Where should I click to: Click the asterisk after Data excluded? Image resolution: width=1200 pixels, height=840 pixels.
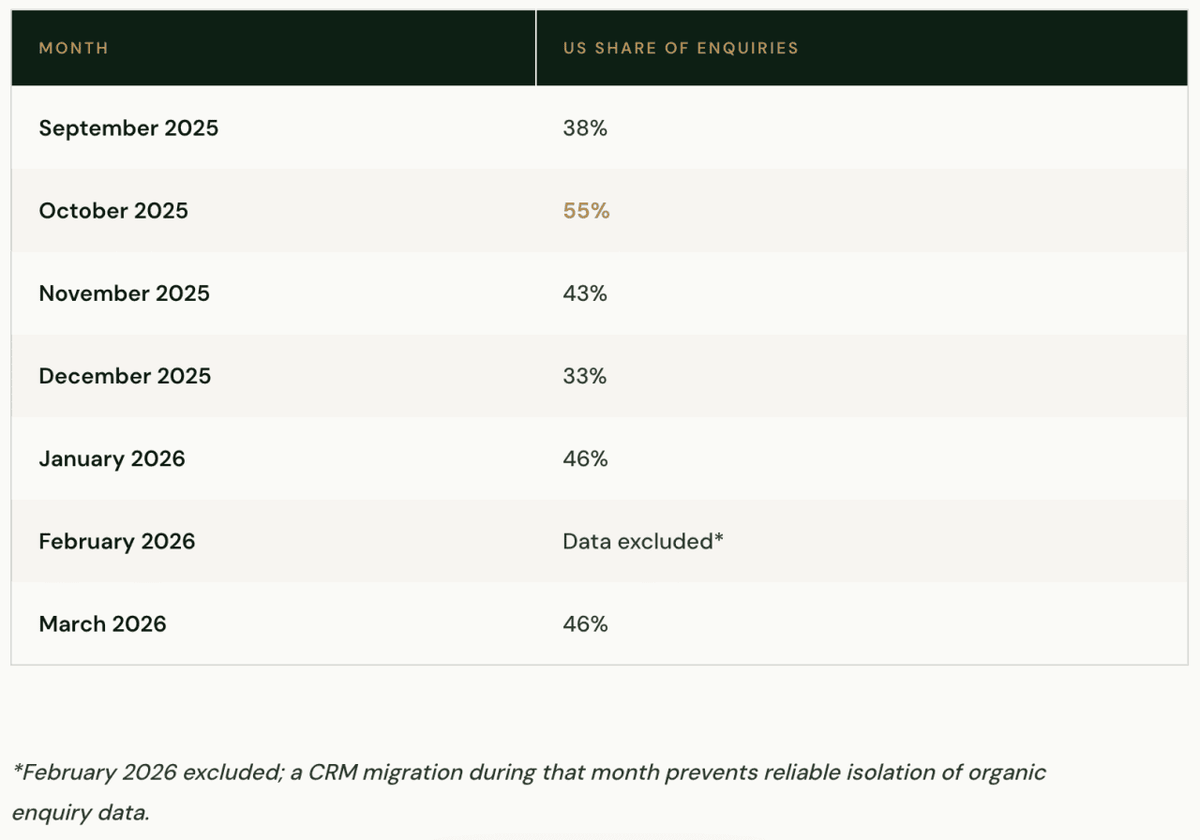(x=718, y=538)
